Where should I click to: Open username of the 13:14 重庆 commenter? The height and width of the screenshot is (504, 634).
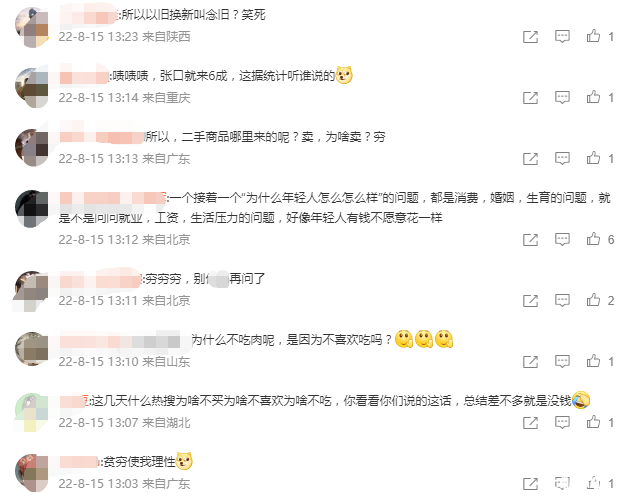[84, 76]
